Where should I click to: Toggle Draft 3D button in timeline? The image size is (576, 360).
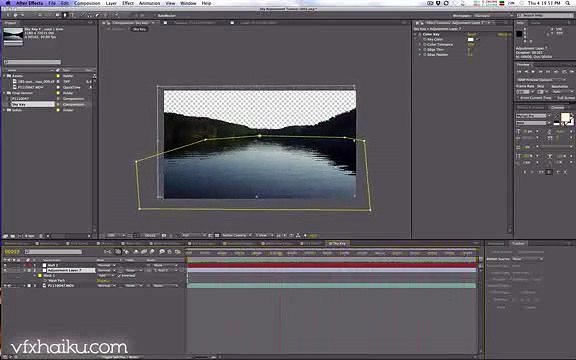pos(127,252)
